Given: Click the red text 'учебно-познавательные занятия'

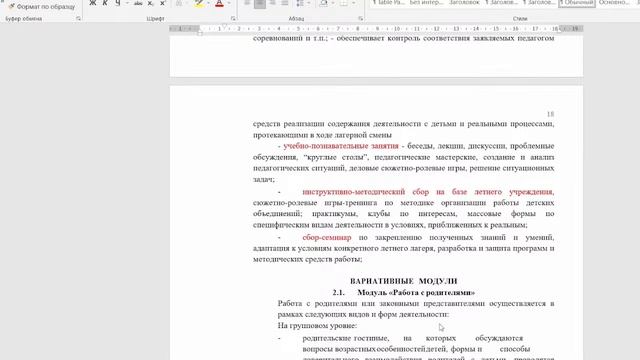Looking at the screenshot, I should coord(341,146).
